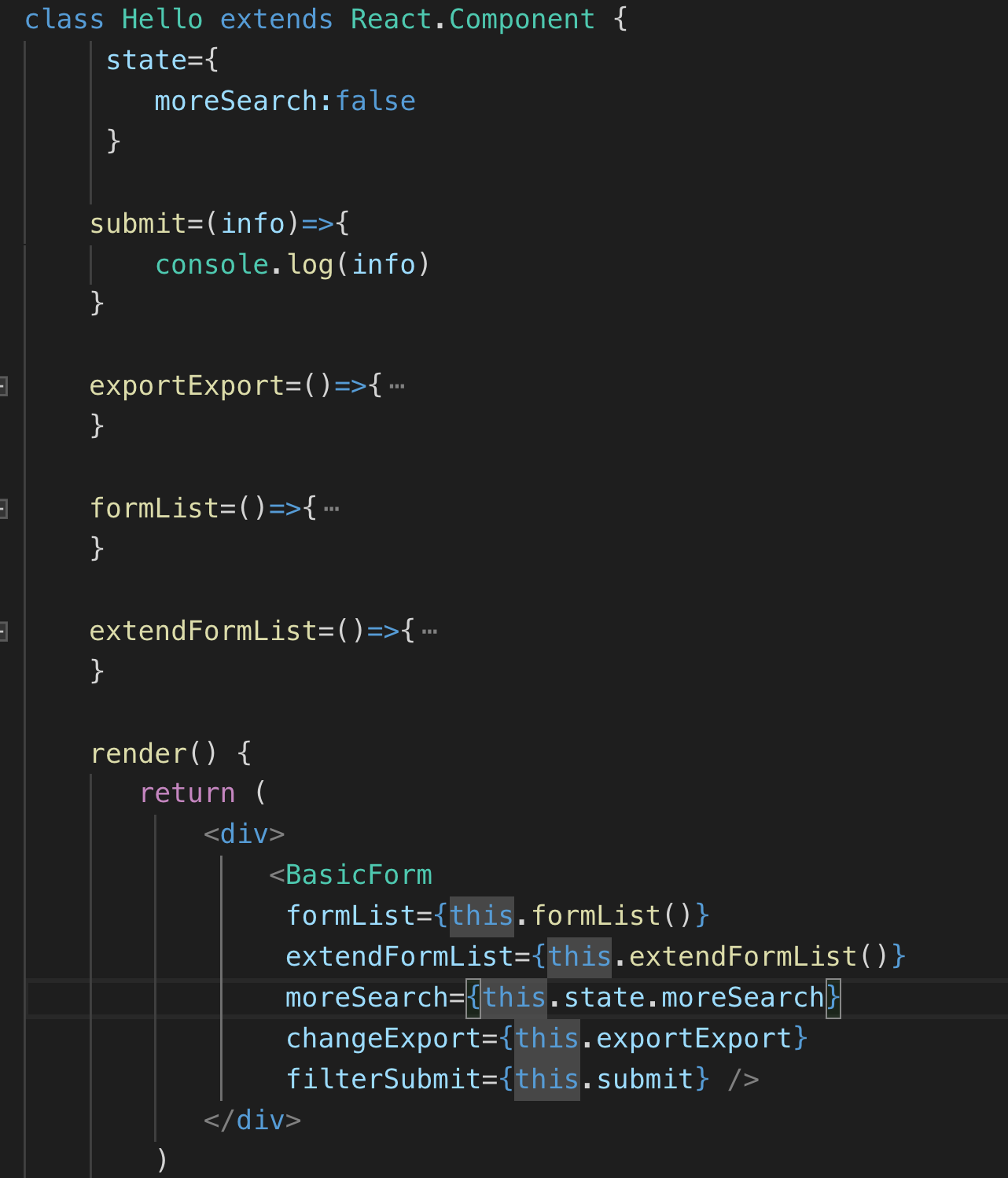
Task: Place cursor on submit=(info)=>{ definition
Action: 219,223
